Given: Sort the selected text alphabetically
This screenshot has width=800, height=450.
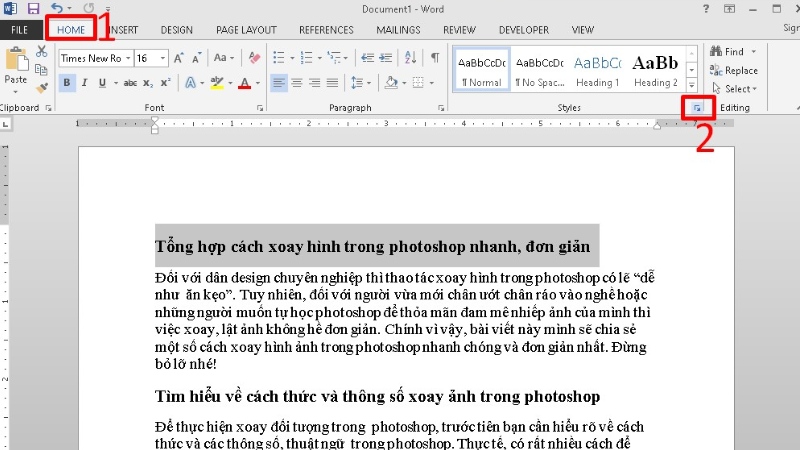Looking at the screenshot, I should [x=410, y=57].
